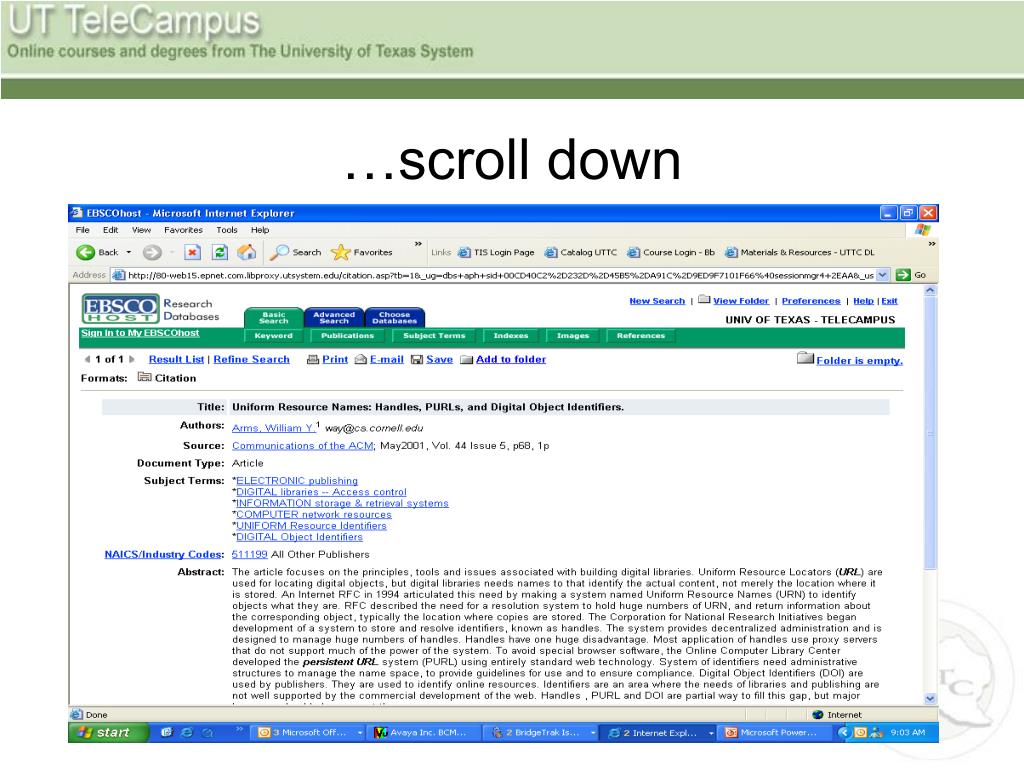The image size is (1024, 768).
Task: Open the View menu
Action: (141, 230)
